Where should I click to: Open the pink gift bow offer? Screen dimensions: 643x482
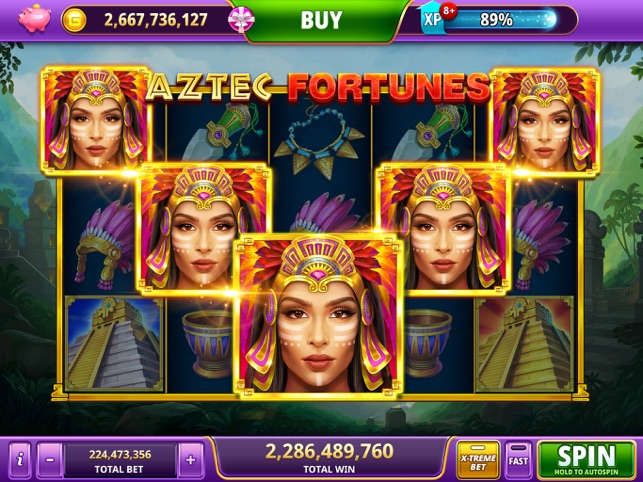click(x=241, y=19)
